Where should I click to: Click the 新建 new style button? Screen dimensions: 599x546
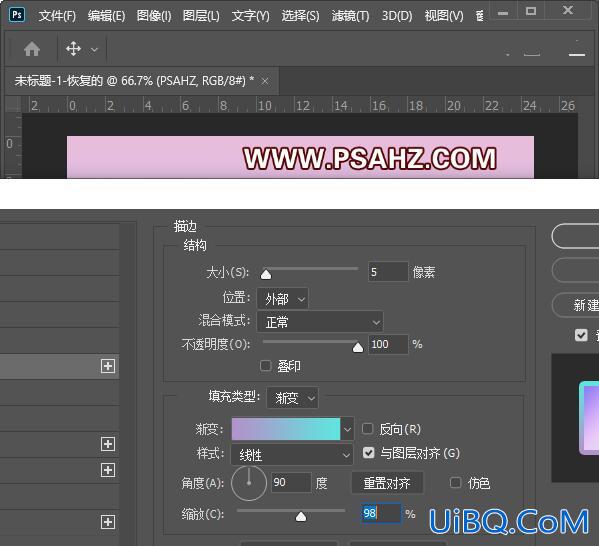pos(576,305)
